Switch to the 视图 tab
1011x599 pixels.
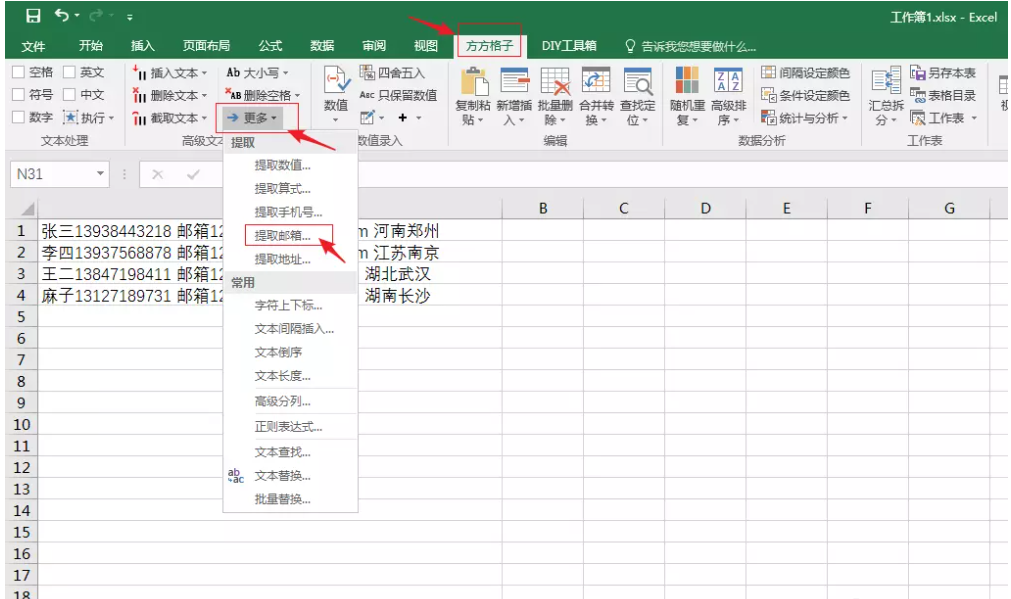point(426,46)
